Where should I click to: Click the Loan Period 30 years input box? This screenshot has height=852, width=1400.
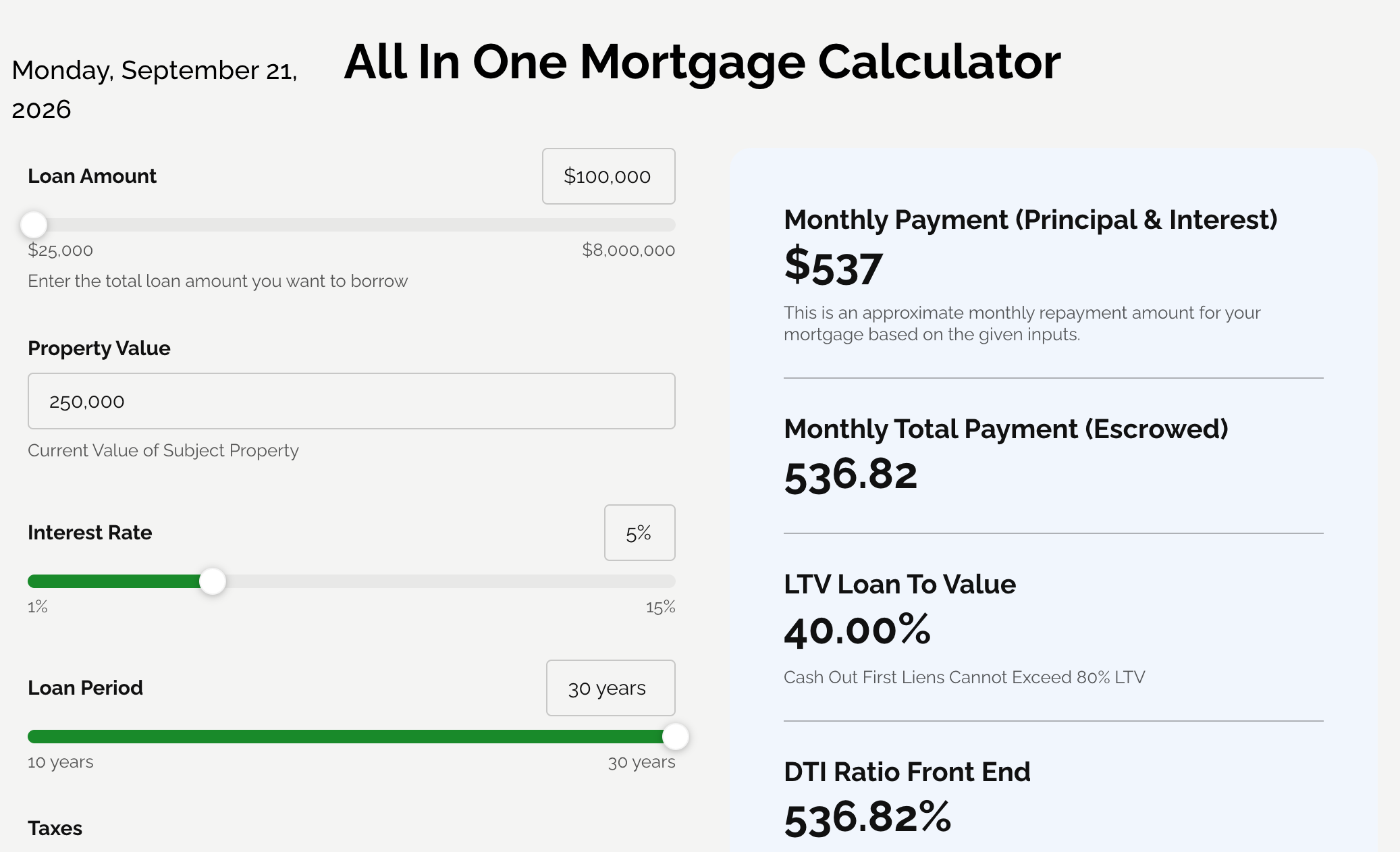tap(610, 688)
